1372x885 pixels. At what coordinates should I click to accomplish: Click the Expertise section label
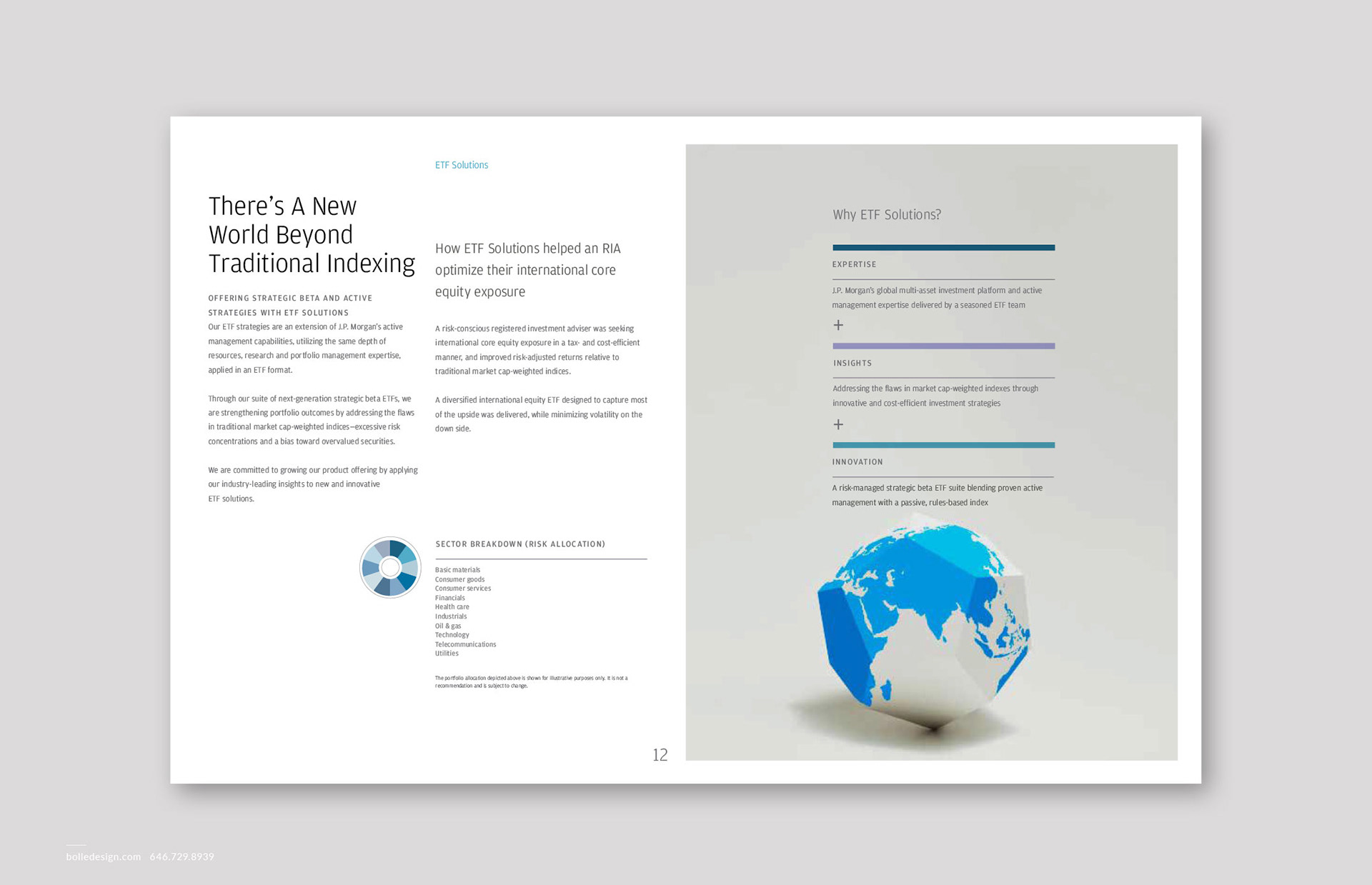854,264
